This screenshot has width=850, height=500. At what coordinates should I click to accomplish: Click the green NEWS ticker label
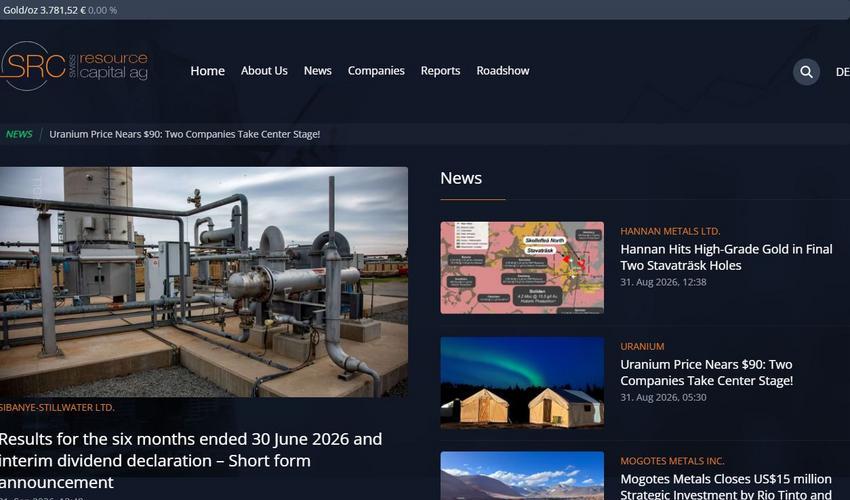click(19, 134)
